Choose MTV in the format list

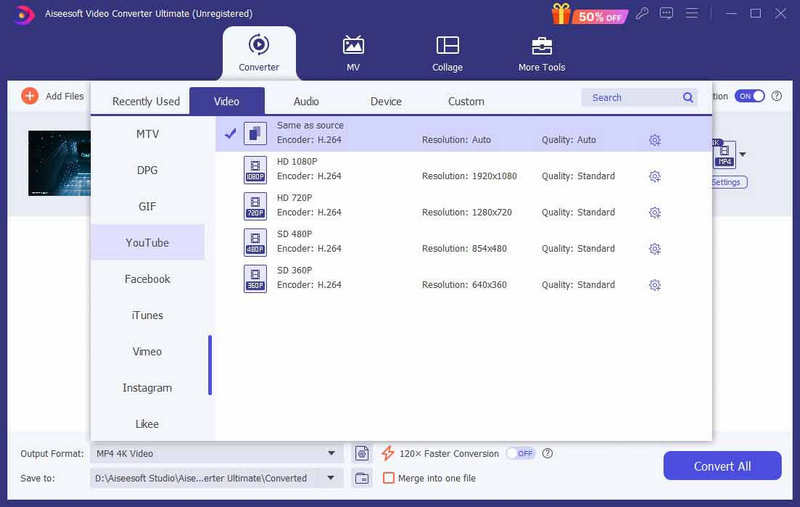point(147,134)
